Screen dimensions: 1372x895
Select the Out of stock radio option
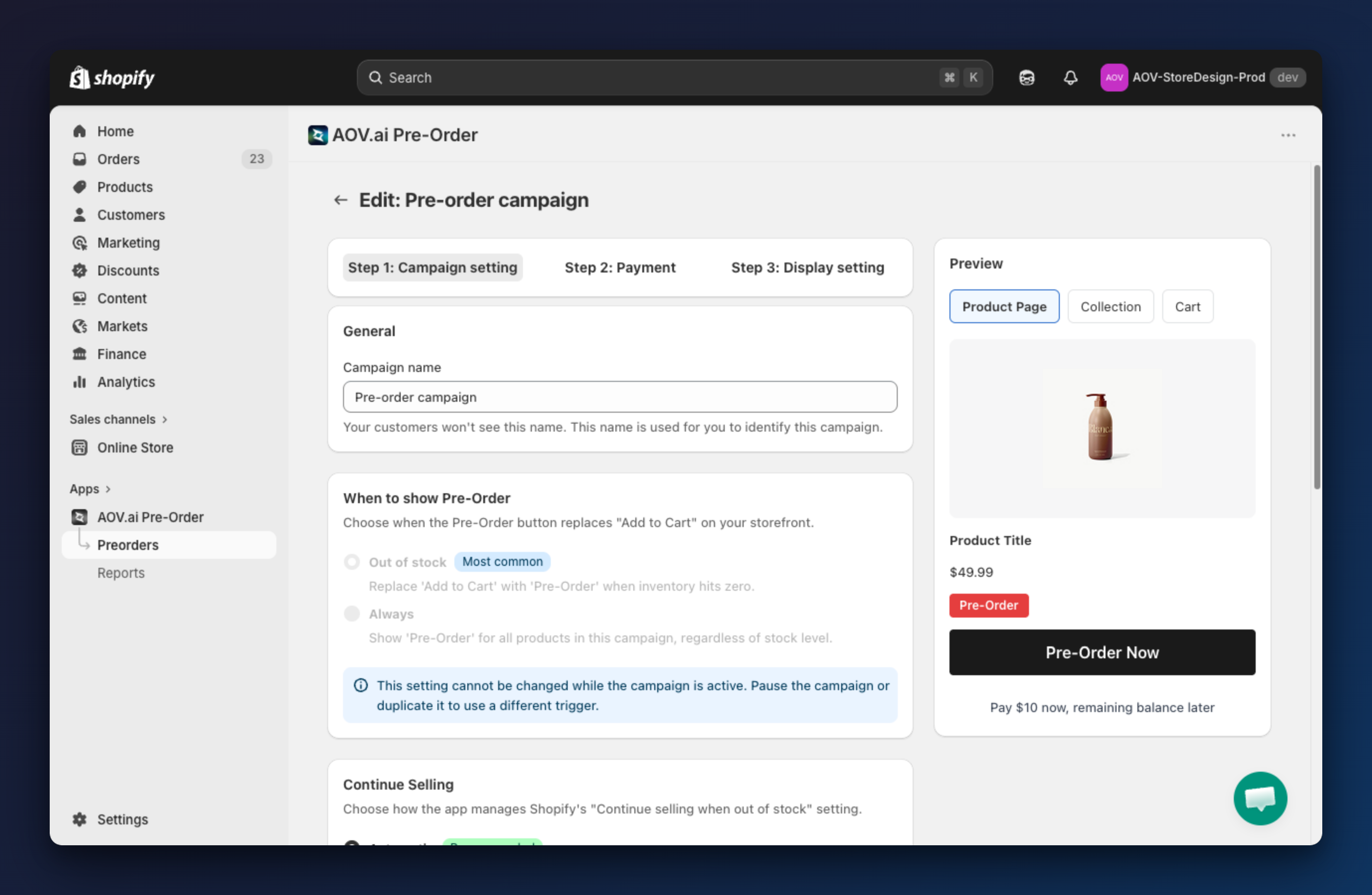pos(351,562)
